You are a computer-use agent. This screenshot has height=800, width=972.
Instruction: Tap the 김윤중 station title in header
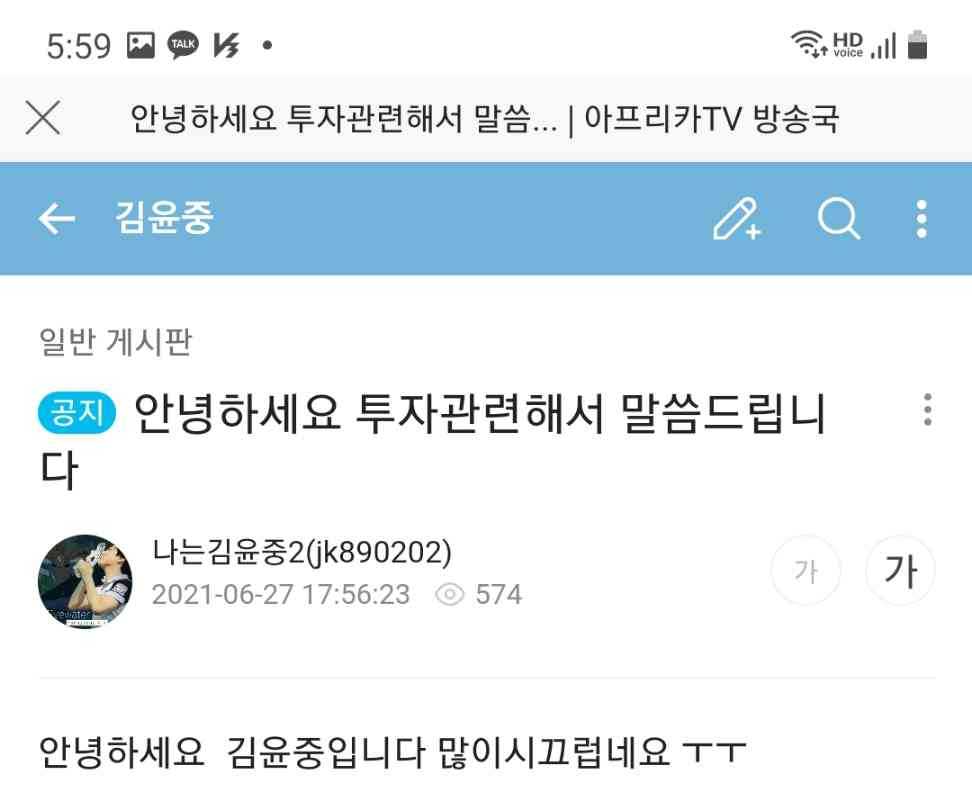coord(164,218)
